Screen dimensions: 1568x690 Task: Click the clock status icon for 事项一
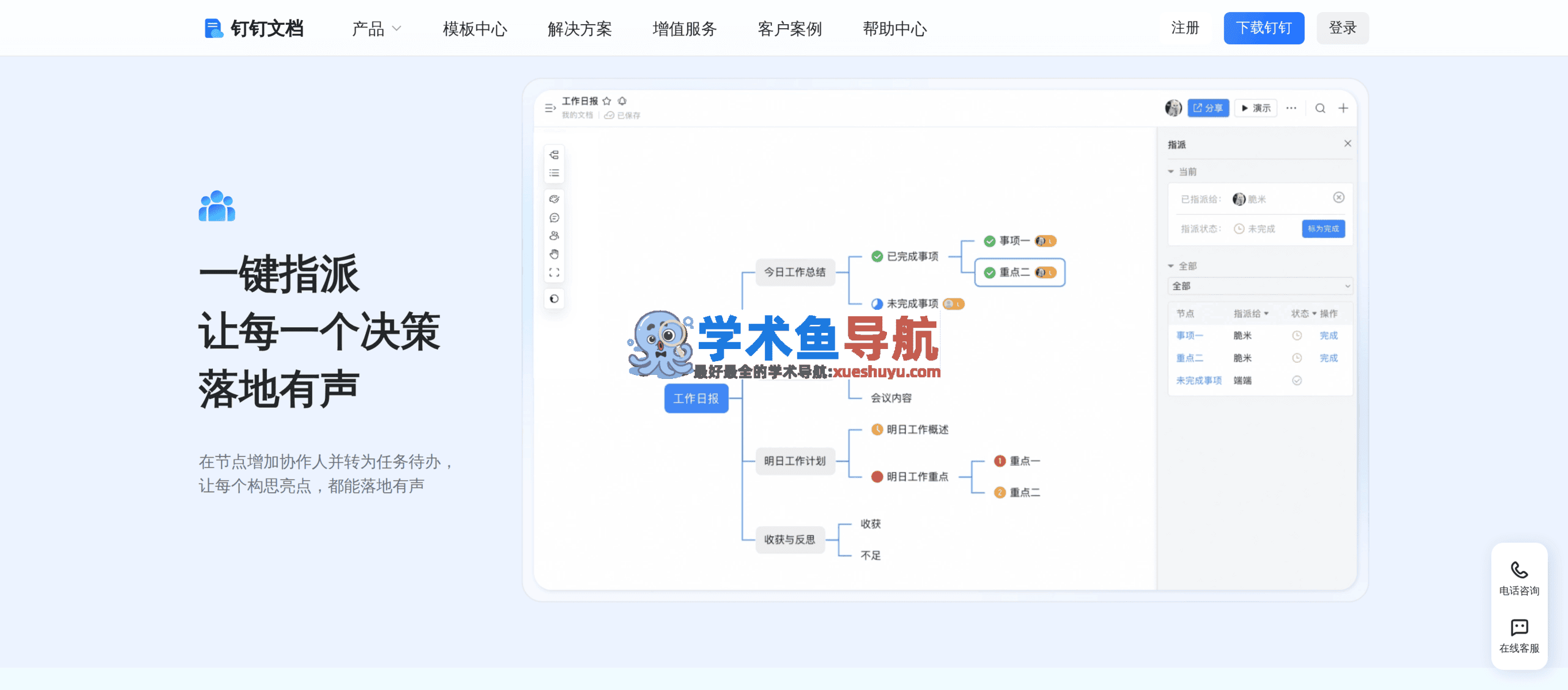(x=1297, y=336)
